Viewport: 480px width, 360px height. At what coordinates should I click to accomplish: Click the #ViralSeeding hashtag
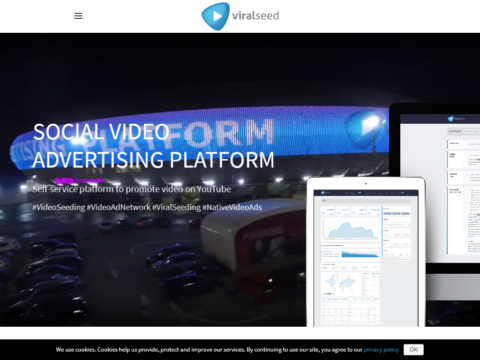coord(176,207)
